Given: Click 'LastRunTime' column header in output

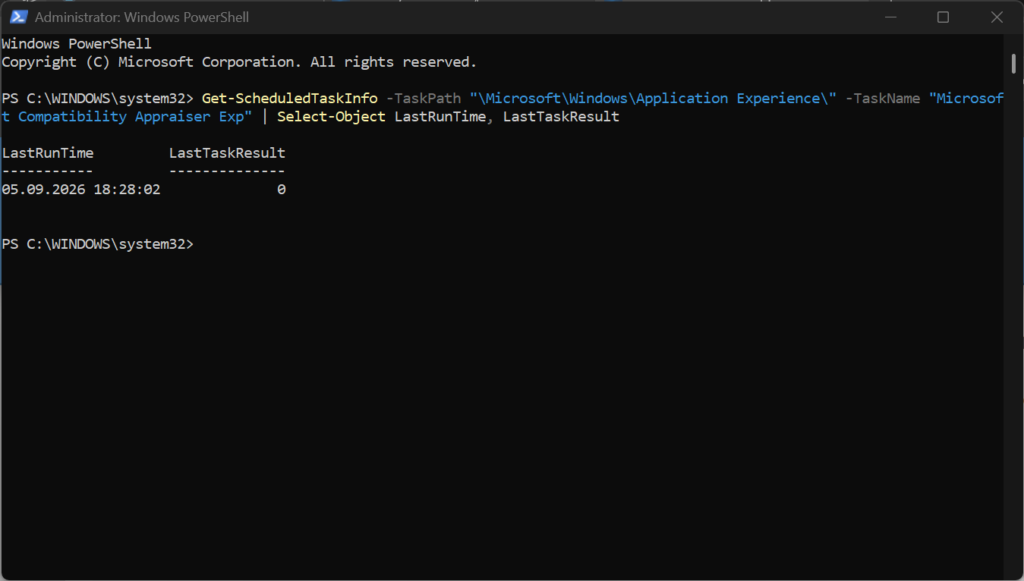Looking at the screenshot, I should coord(48,153).
